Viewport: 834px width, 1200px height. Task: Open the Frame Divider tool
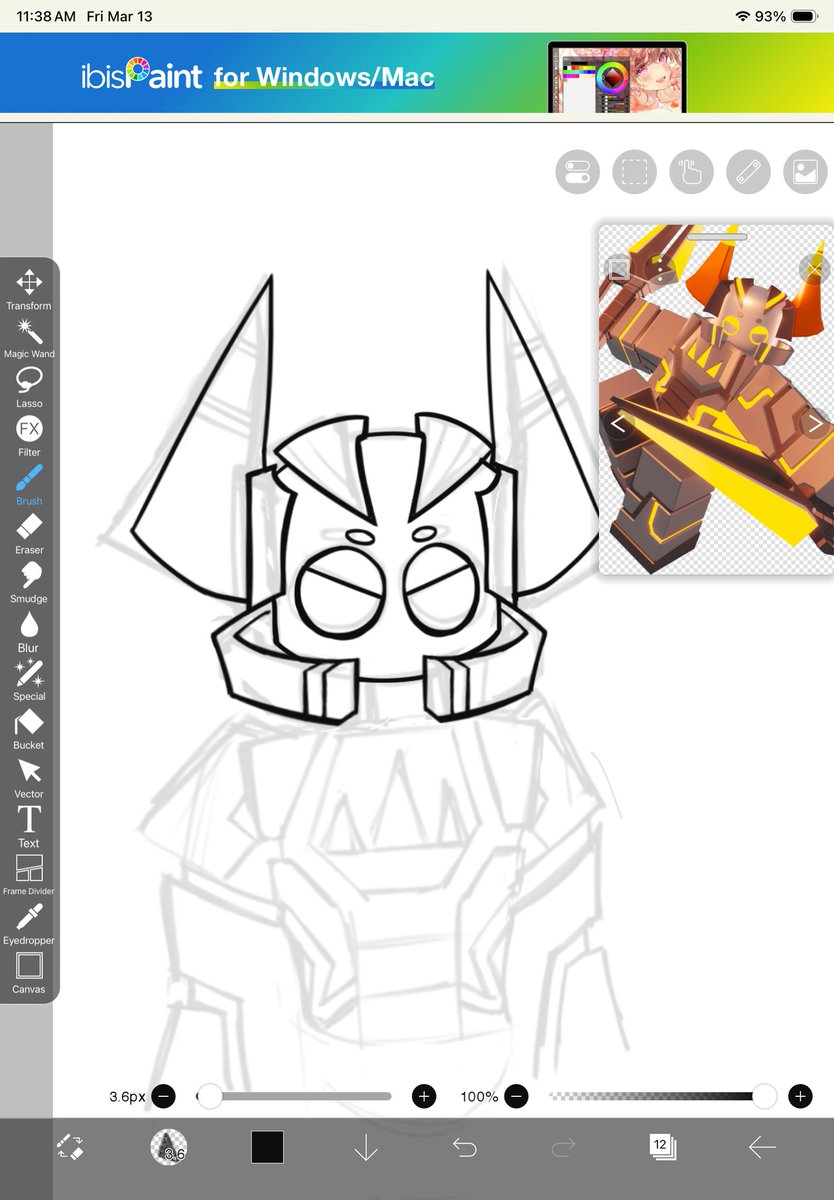29,875
